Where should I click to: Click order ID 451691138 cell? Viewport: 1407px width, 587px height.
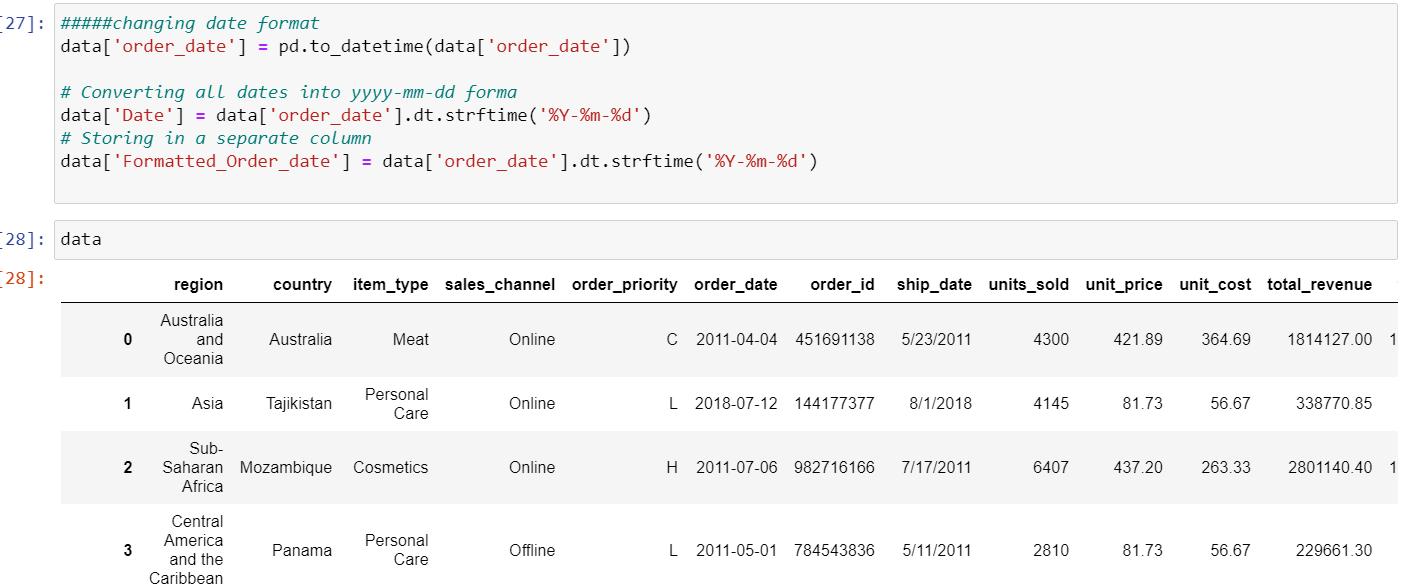pyautogui.click(x=835, y=340)
